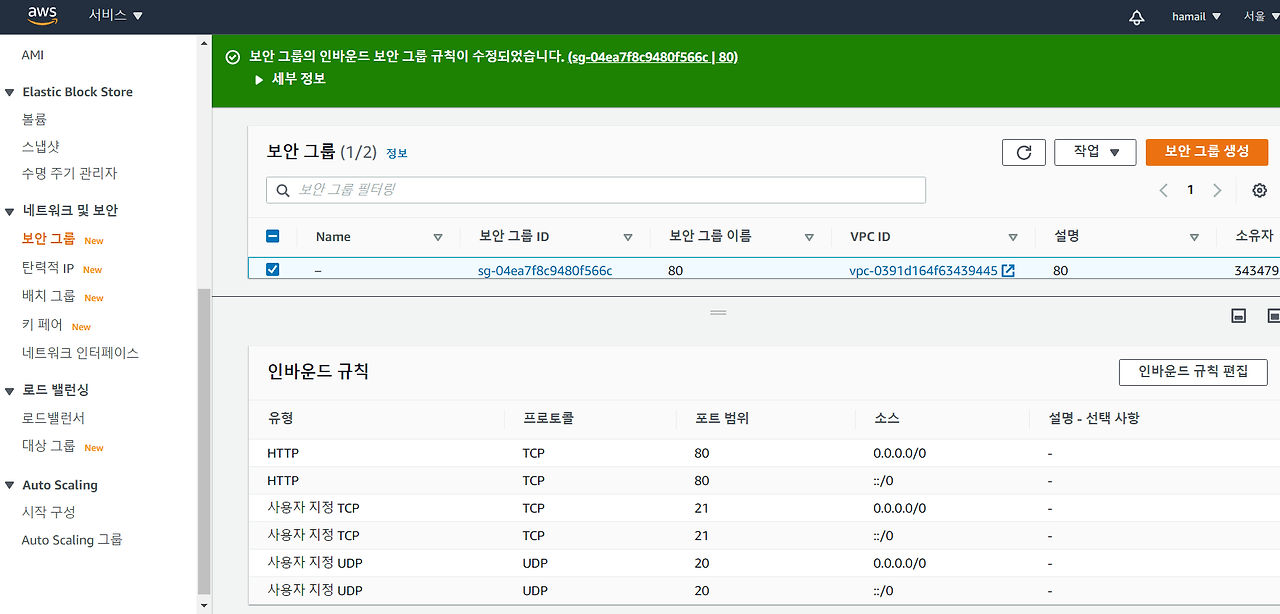Screen dimensions: 1280x614
Task: Click the 인바운드 규칙 편집 button
Action: point(1193,371)
